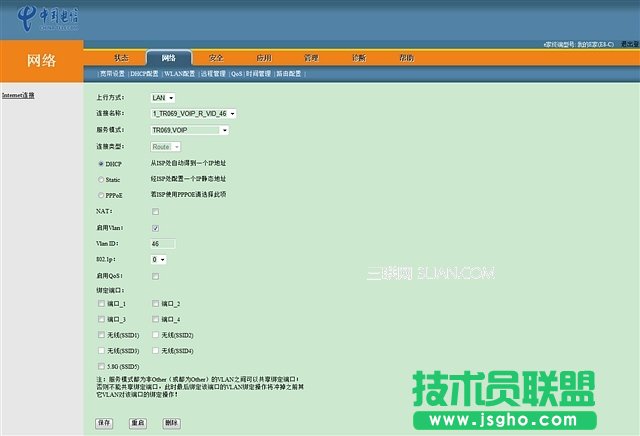The height and width of the screenshot is (436, 640).
Task: Open WLAN配置 submenu item
Action: (x=181, y=74)
